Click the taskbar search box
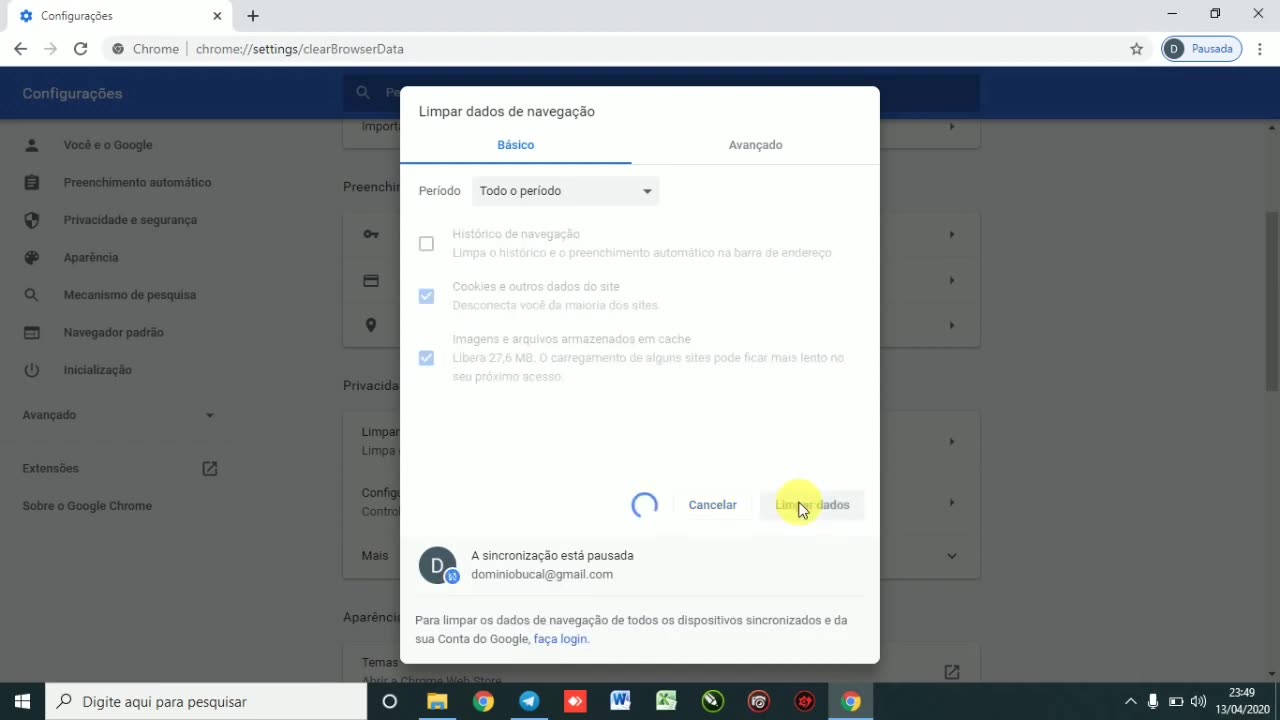This screenshot has height=720, width=1280. tap(207, 701)
